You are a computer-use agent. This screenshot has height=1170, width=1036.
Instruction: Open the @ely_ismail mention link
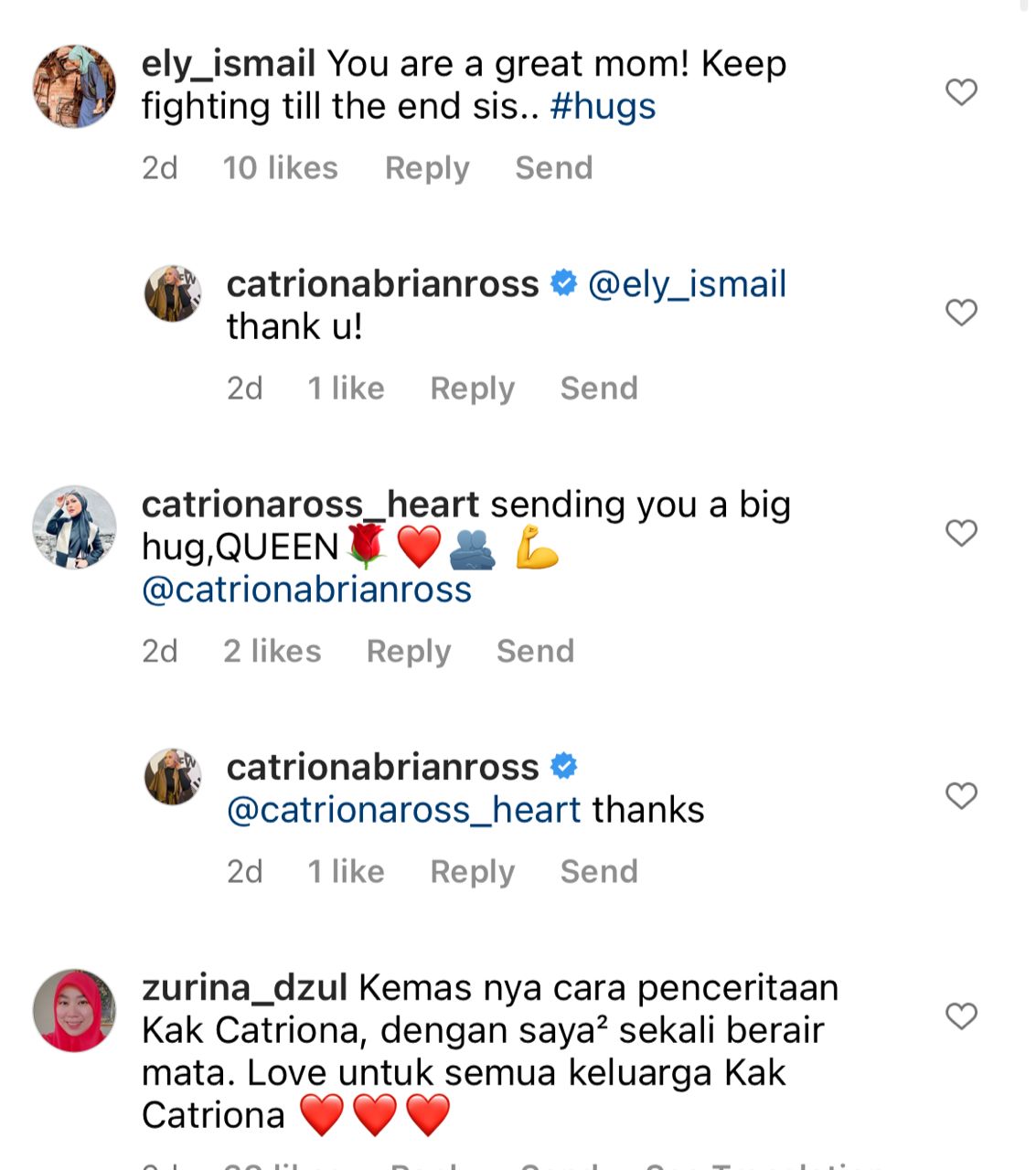coord(687,283)
